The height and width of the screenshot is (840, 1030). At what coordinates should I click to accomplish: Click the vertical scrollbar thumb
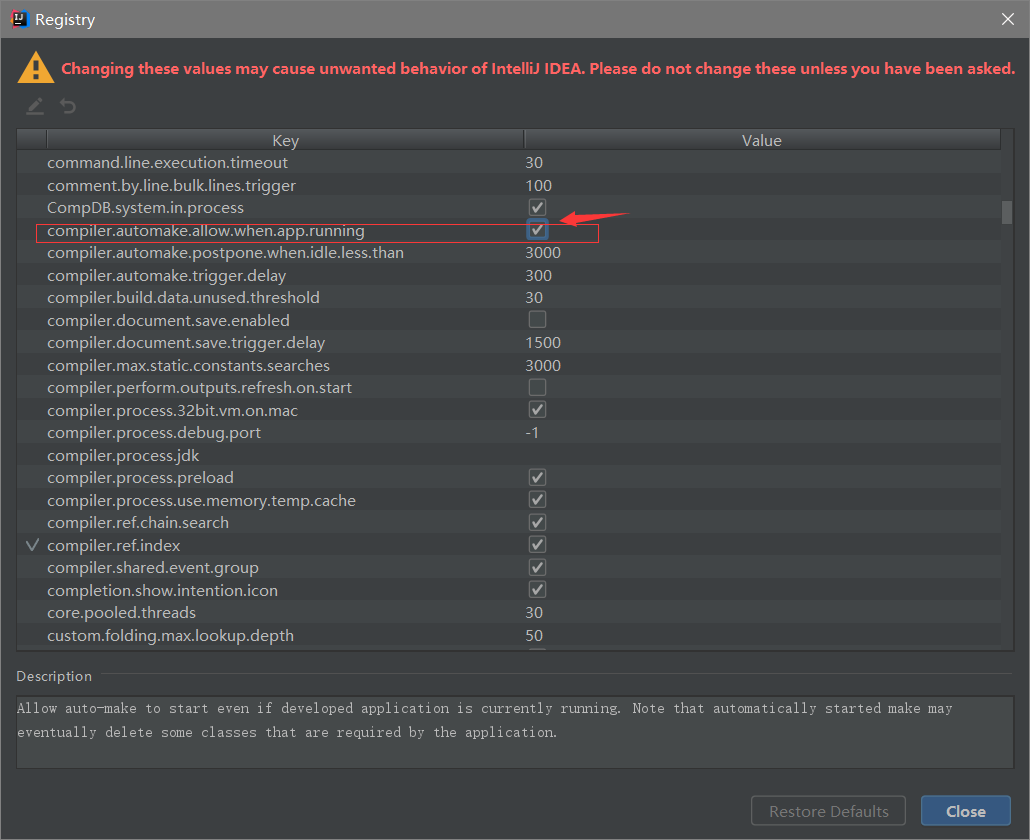pyautogui.click(x=1007, y=213)
